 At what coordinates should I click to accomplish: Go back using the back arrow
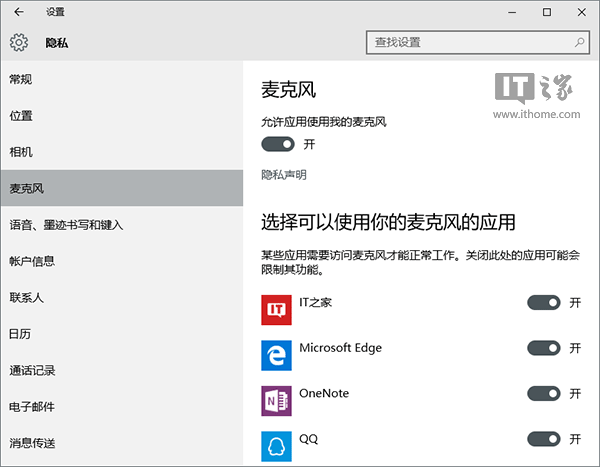(19, 12)
